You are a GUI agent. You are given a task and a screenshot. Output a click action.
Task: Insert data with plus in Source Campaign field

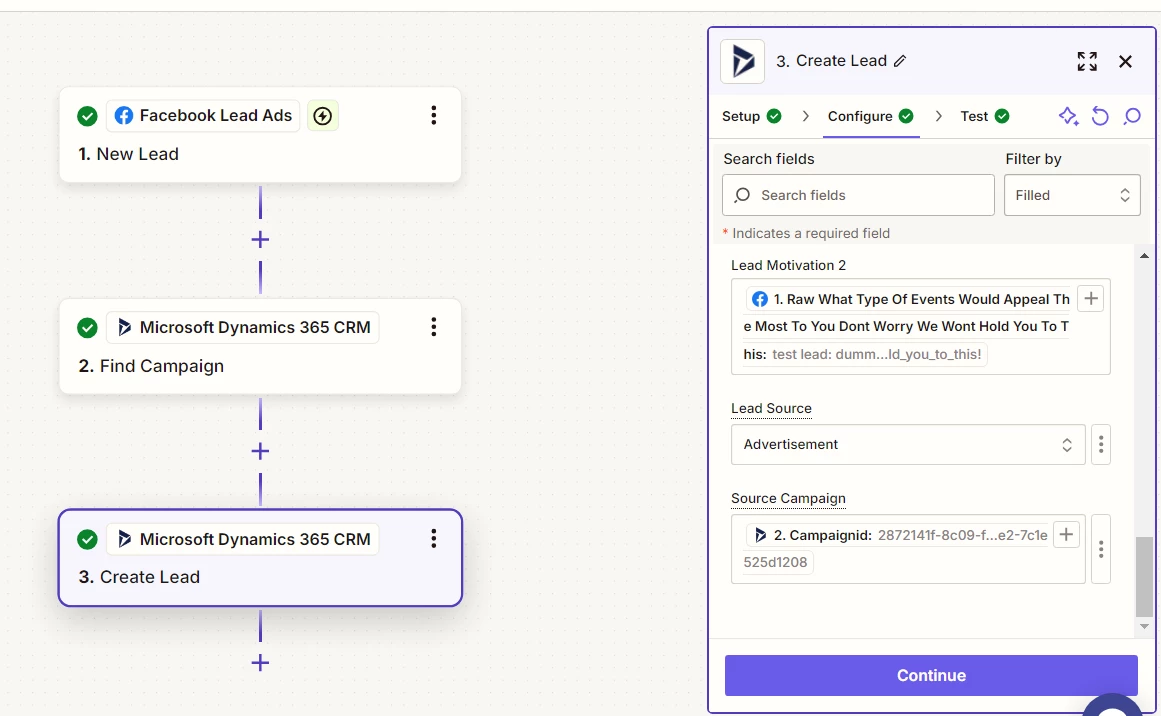[1066, 535]
